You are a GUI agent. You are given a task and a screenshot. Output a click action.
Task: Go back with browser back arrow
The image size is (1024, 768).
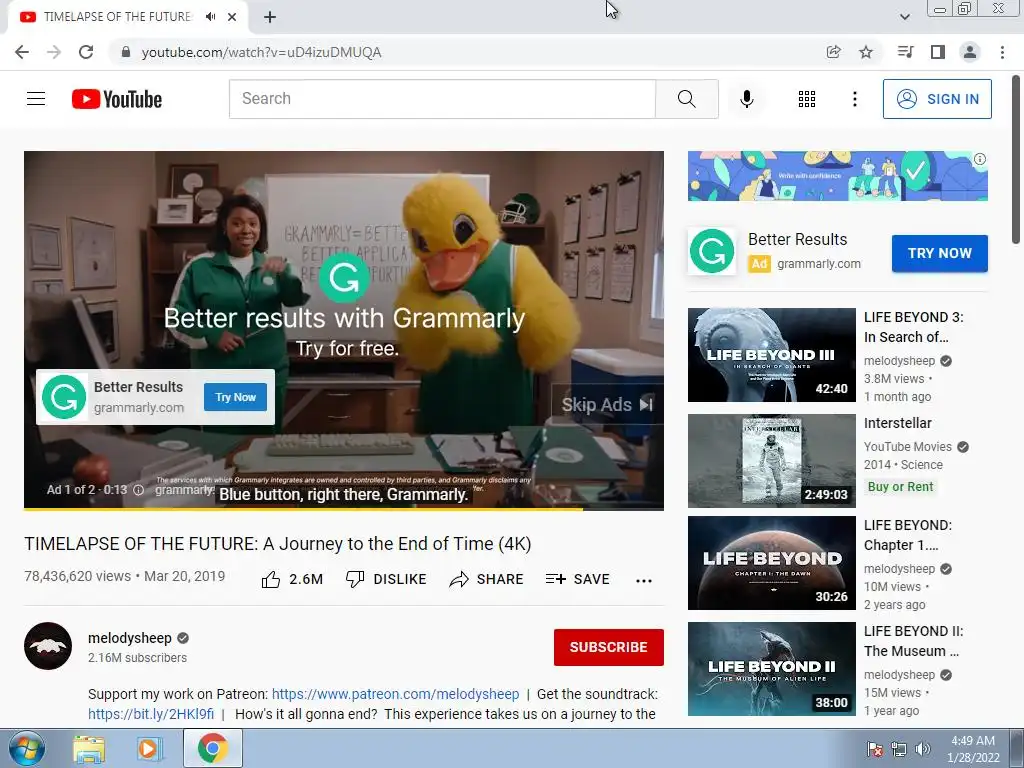point(22,52)
